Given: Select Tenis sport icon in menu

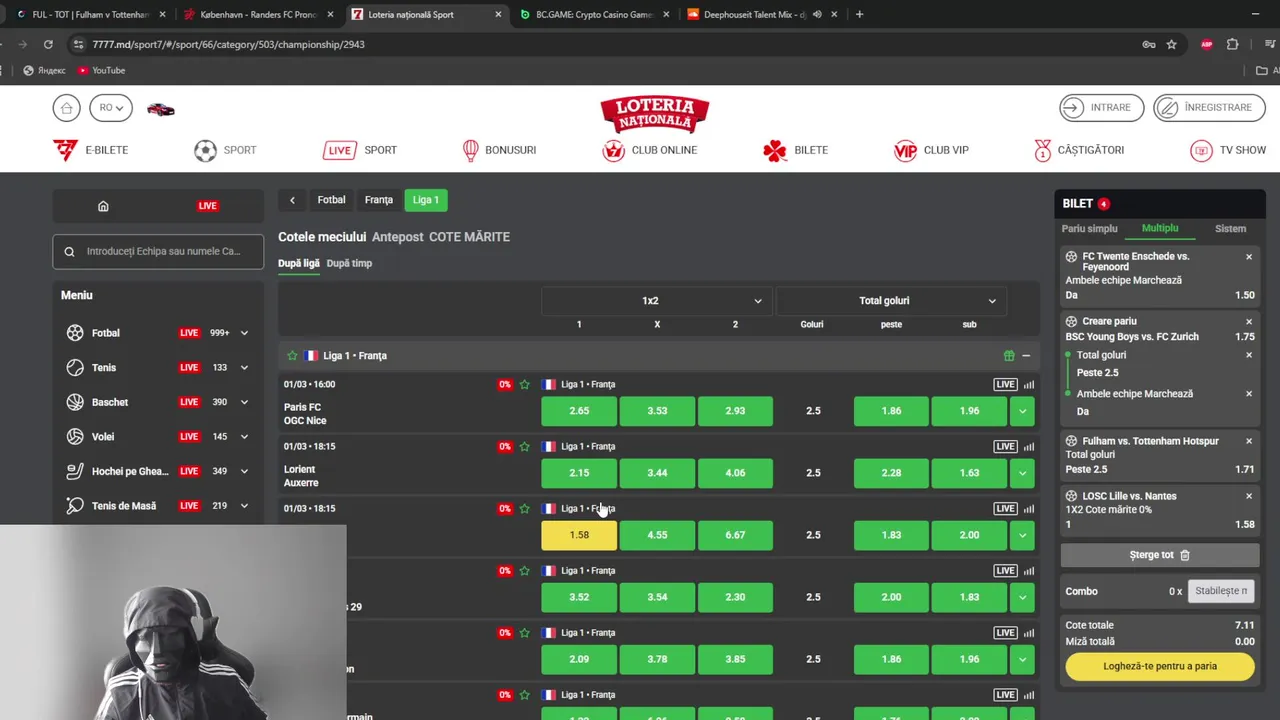Looking at the screenshot, I should pyautogui.click(x=75, y=368).
